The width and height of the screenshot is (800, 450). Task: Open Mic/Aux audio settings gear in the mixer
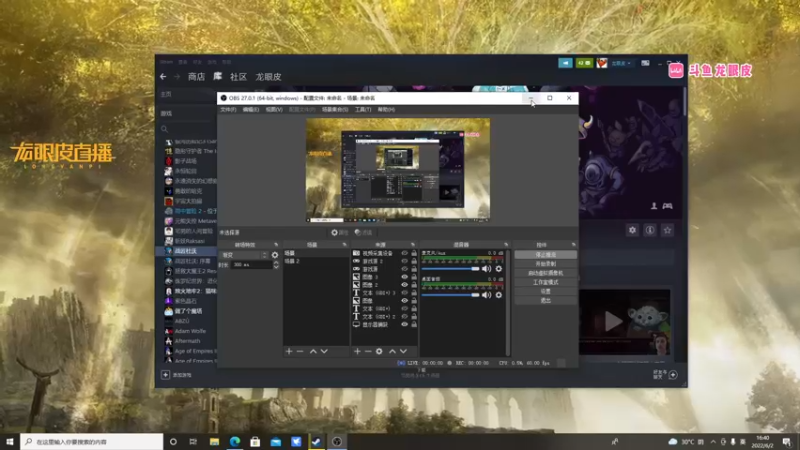pyautogui.click(x=498, y=269)
